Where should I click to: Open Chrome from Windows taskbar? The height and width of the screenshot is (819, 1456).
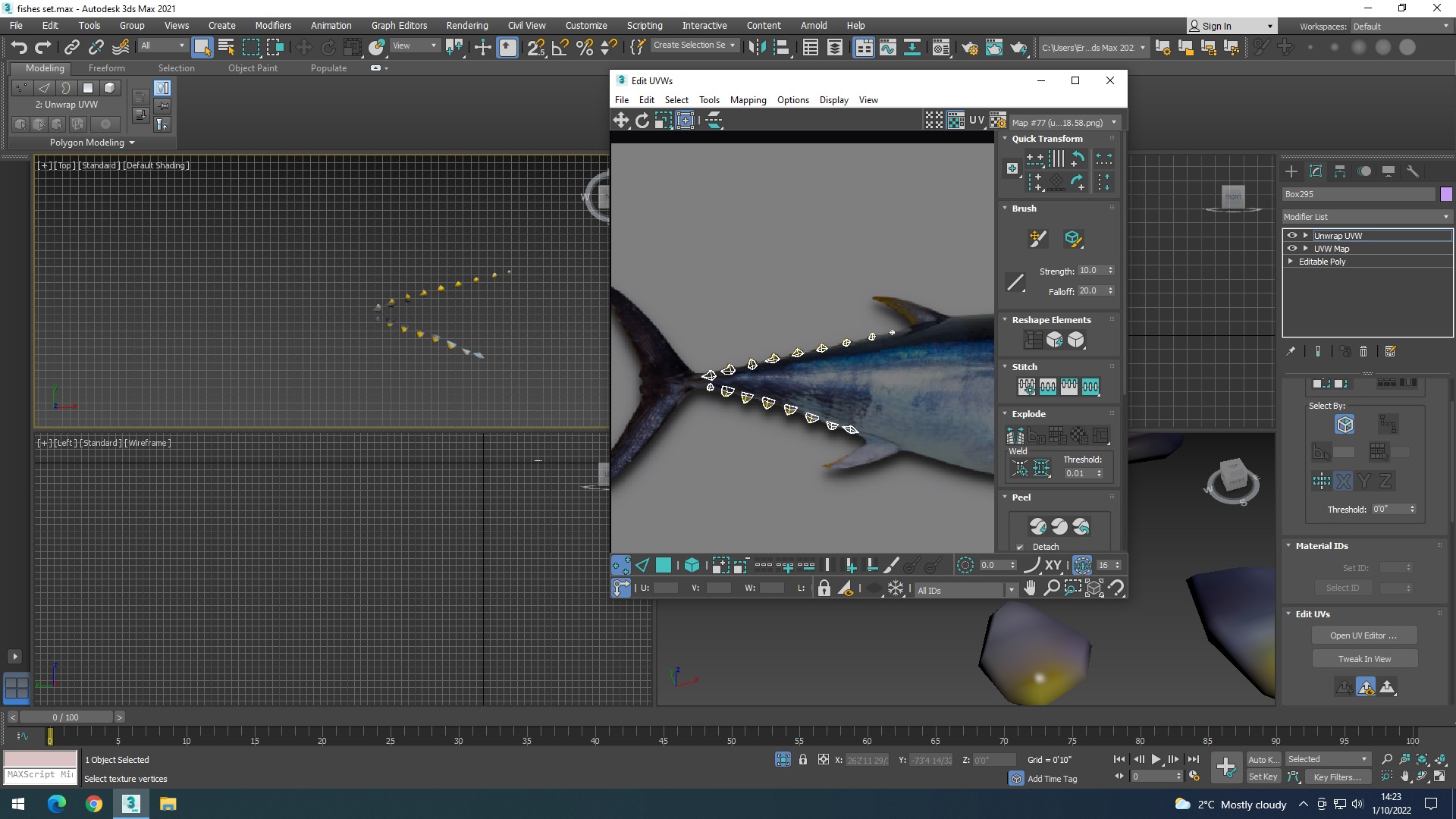pos(94,804)
